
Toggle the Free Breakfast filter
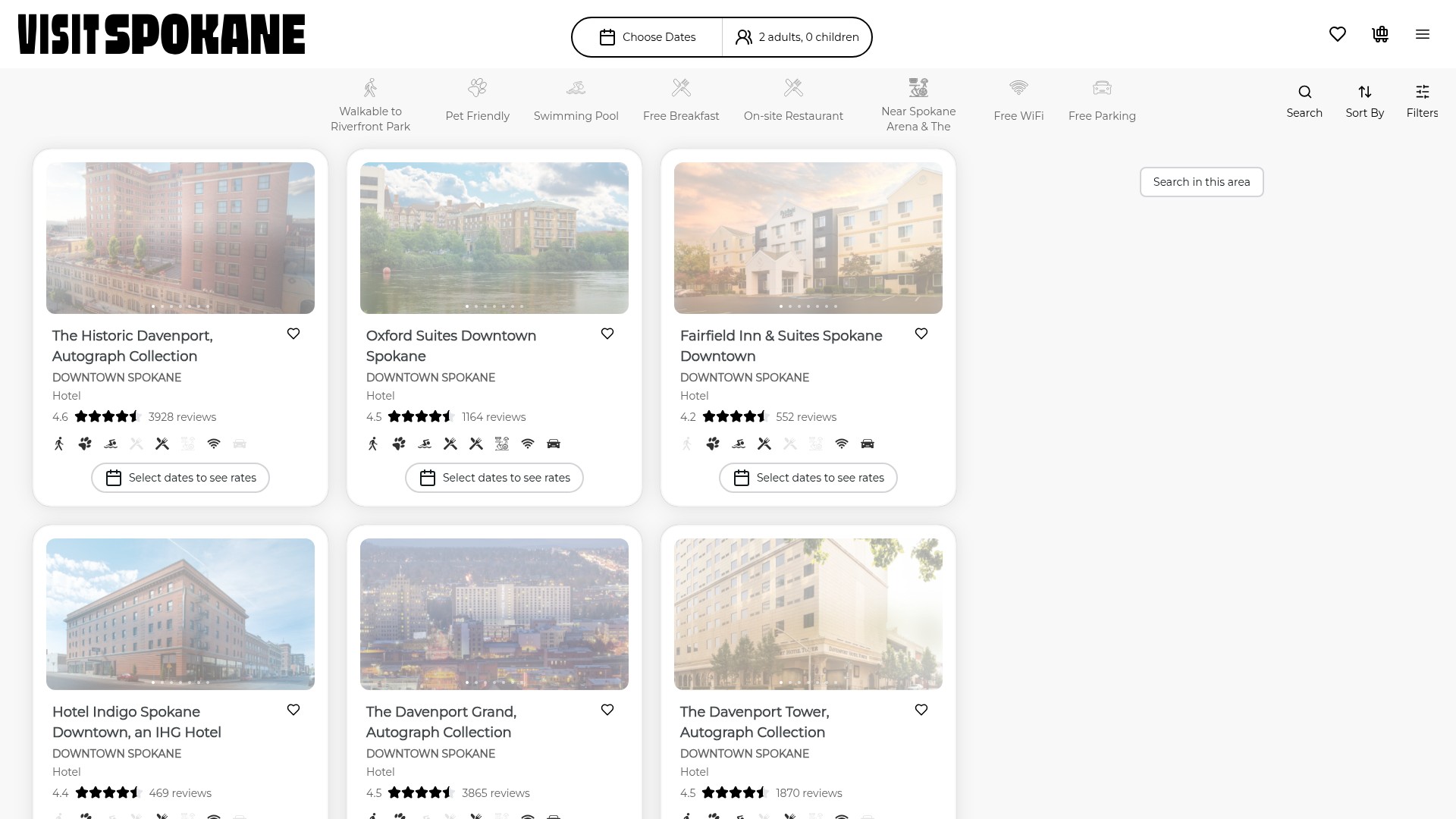[681, 100]
